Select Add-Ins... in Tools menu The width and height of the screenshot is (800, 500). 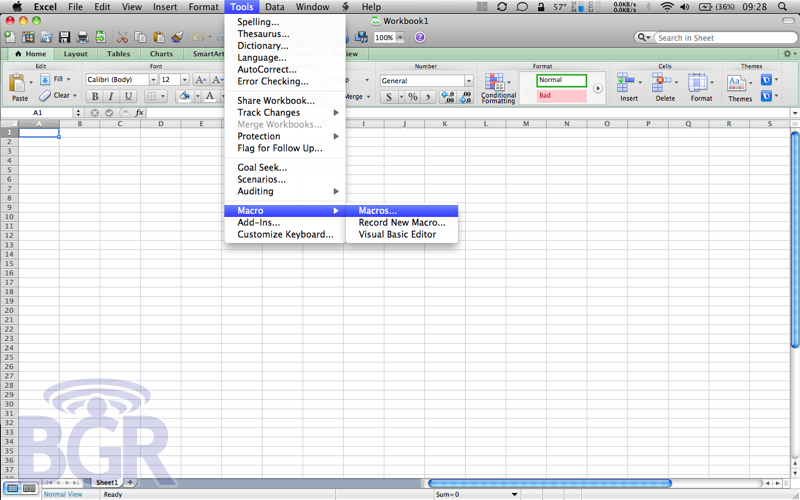tap(285, 222)
